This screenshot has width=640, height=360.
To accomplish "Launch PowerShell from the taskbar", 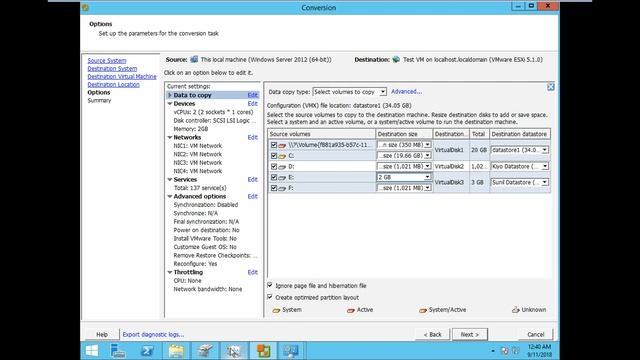I will click(147, 351).
